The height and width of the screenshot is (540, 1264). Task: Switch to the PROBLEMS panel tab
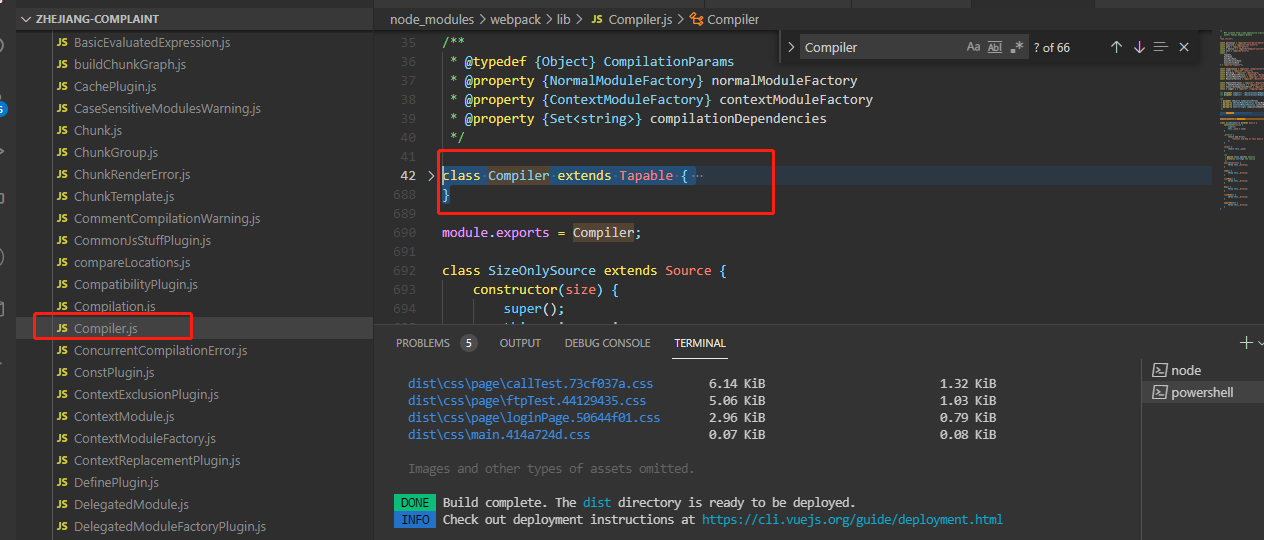point(423,343)
